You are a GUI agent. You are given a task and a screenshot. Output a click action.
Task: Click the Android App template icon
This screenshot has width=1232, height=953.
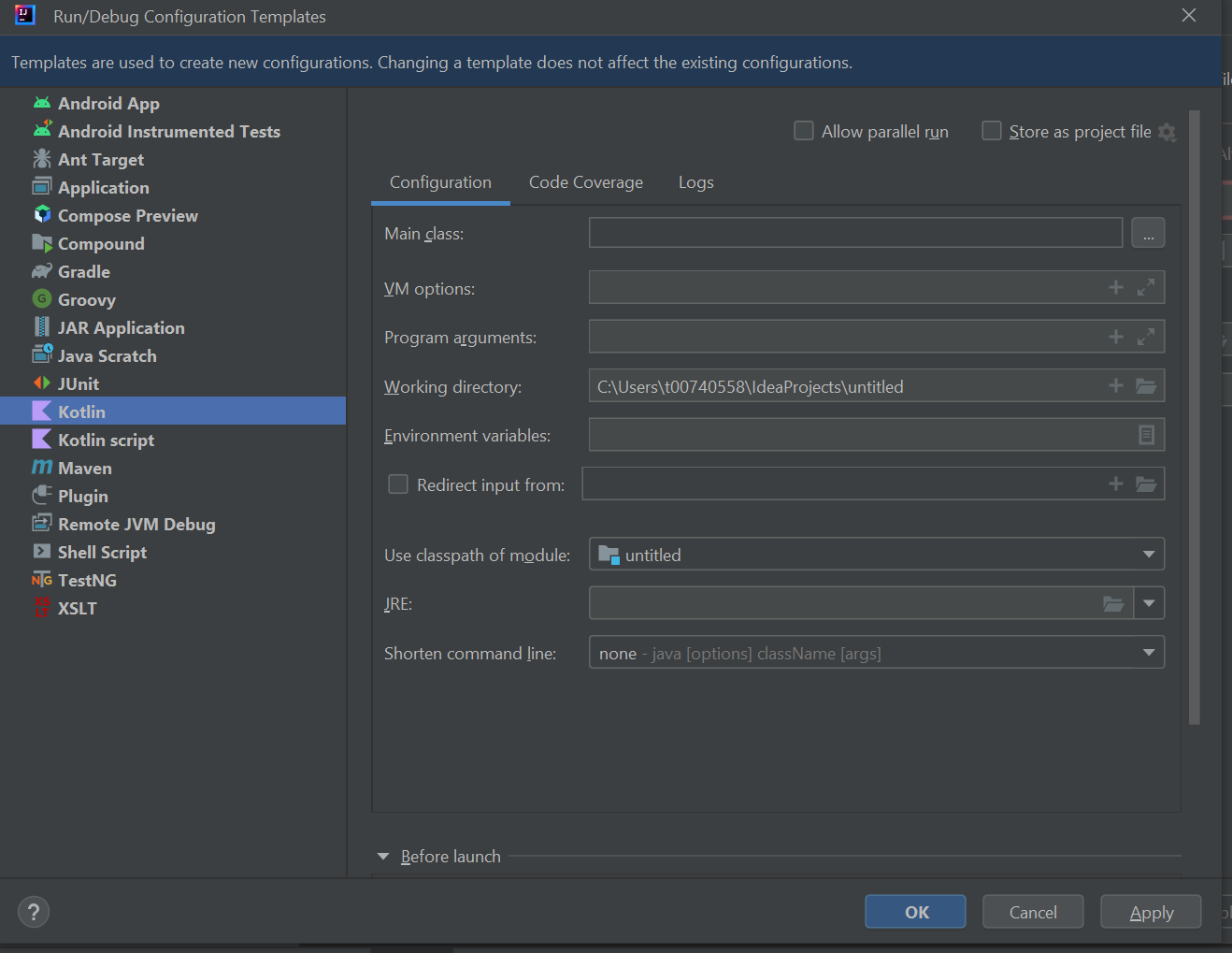pos(42,103)
